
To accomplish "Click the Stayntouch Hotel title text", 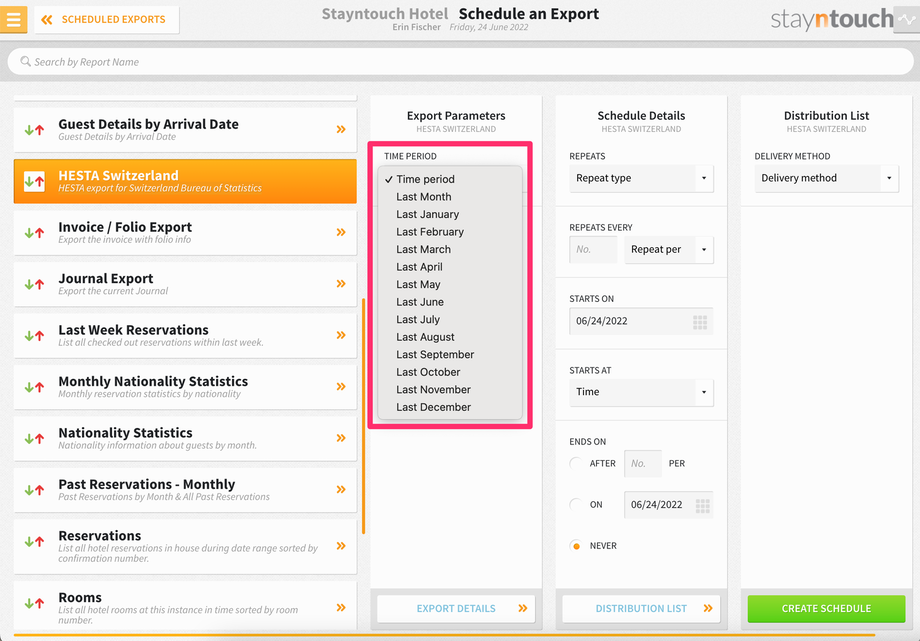I will pos(384,14).
